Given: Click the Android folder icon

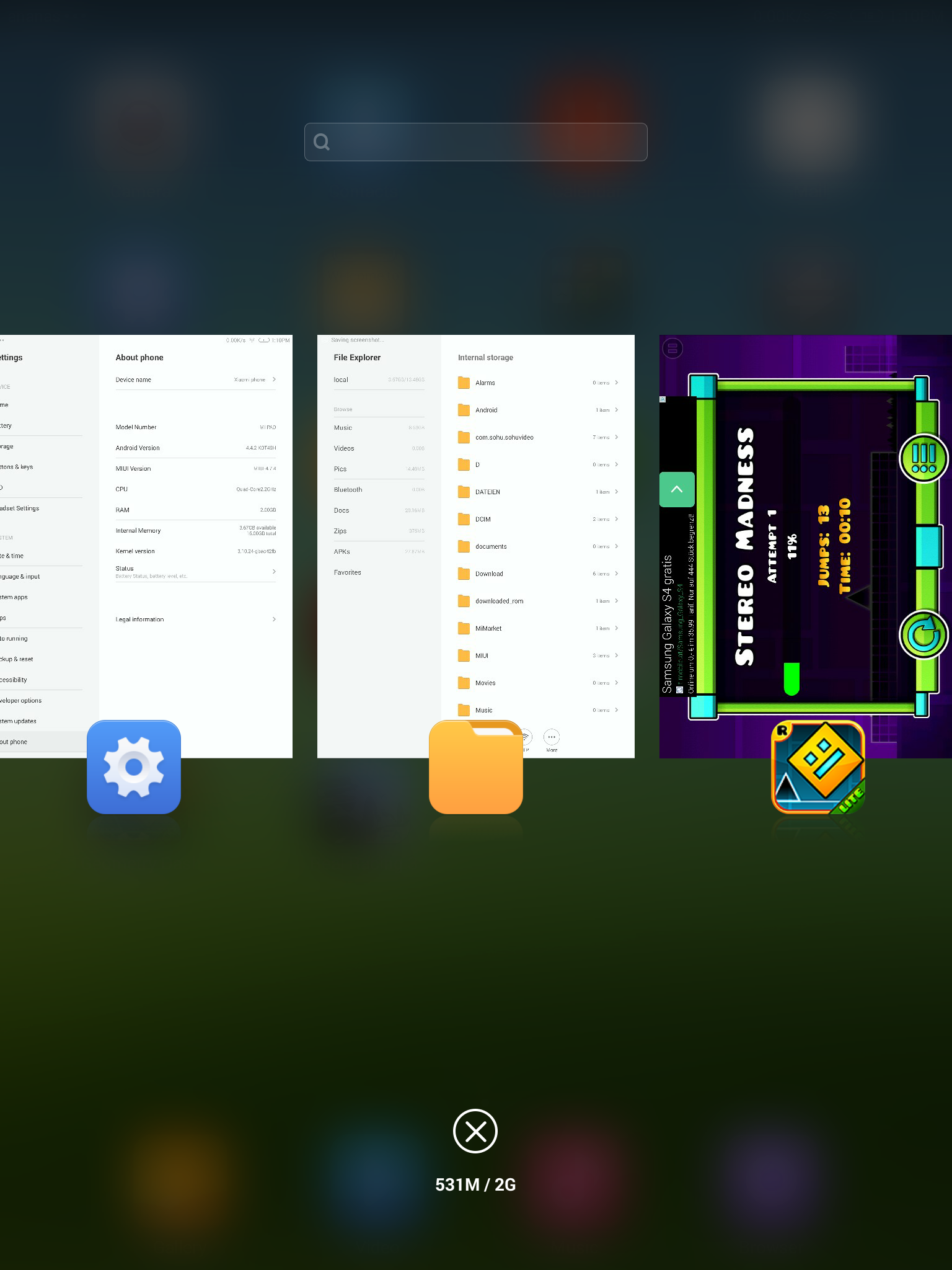Looking at the screenshot, I should [464, 410].
